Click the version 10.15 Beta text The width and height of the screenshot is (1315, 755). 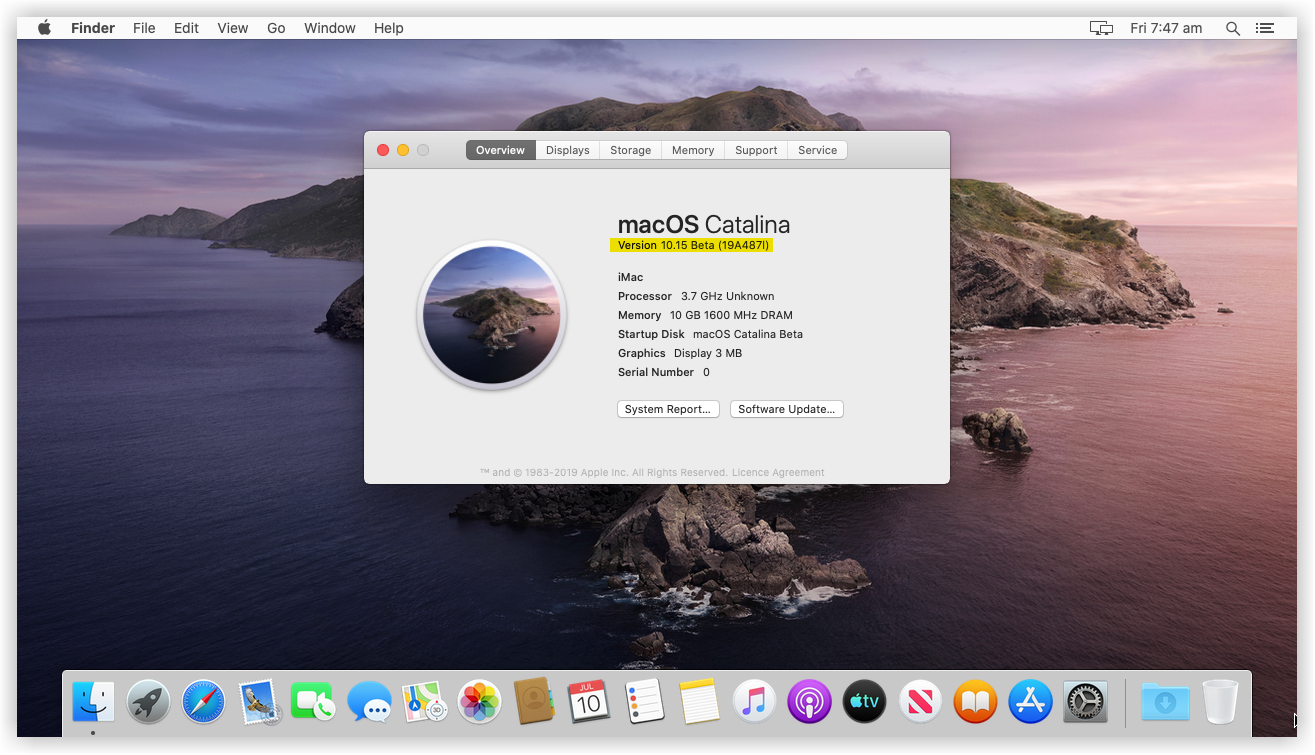click(x=694, y=245)
